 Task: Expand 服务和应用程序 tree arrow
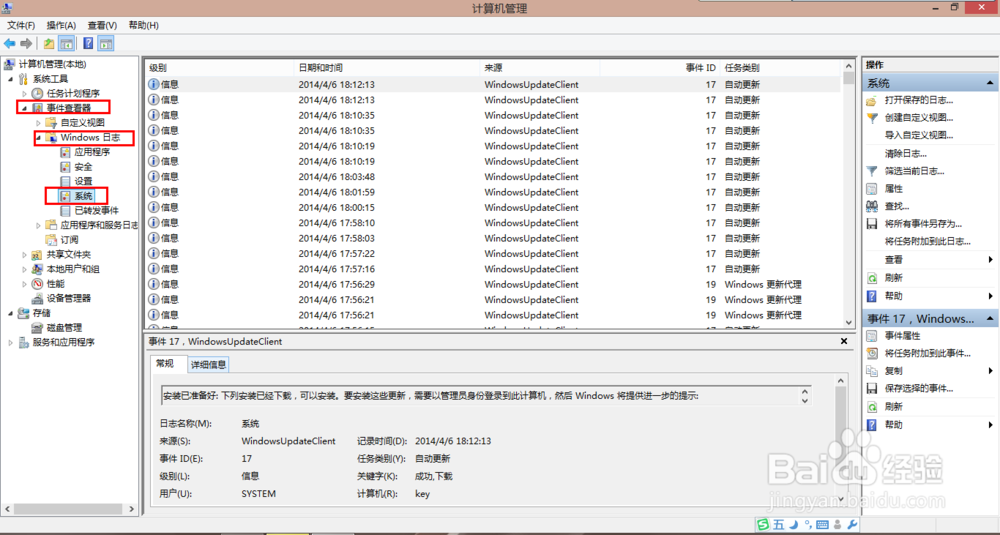point(10,342)
